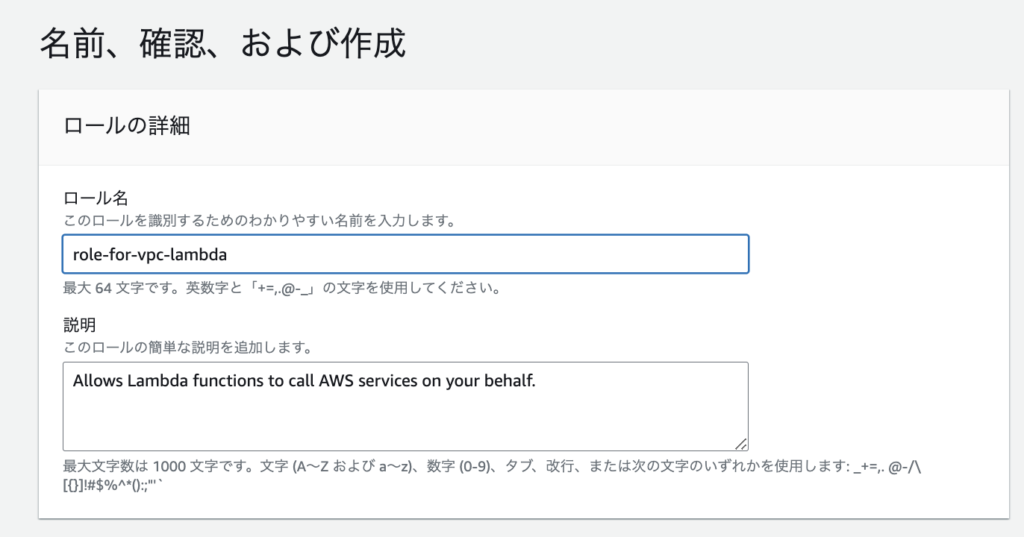
Task: Click the role name input field
Action: coord(405,254)
